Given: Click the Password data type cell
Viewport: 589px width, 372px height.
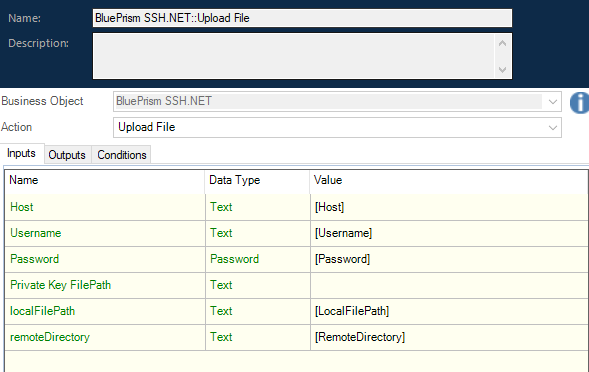Looking at the screenshot, I should tap(258, 259).
